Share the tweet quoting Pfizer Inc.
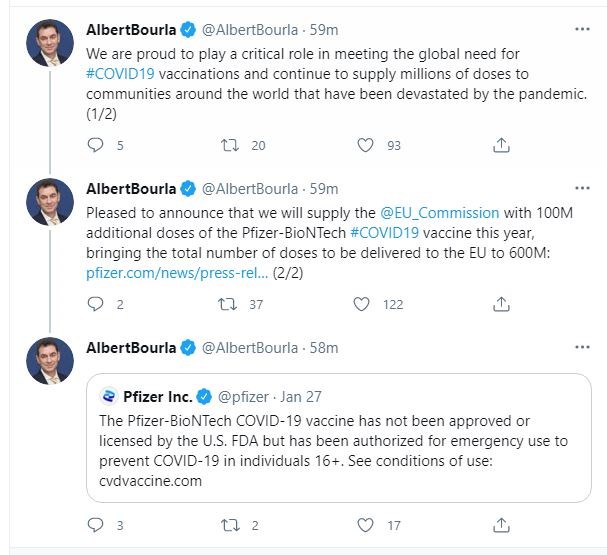 click(x=501, y=524)
